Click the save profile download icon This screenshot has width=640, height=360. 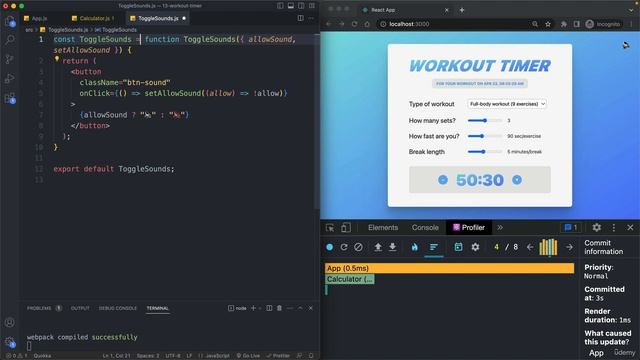(x=392, y=247)
